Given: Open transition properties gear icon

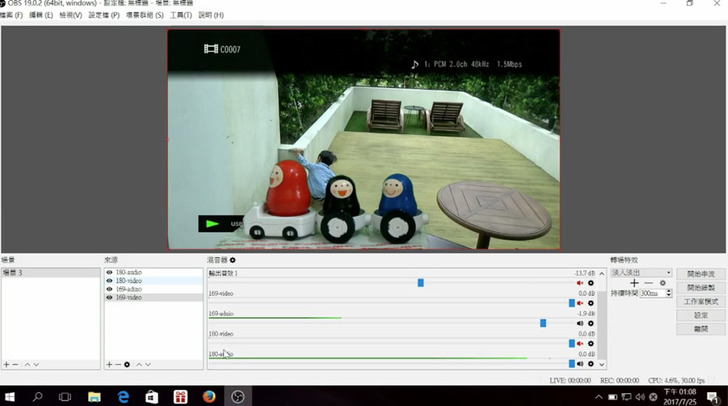Looking at the screenshot, I should (663, 283).
